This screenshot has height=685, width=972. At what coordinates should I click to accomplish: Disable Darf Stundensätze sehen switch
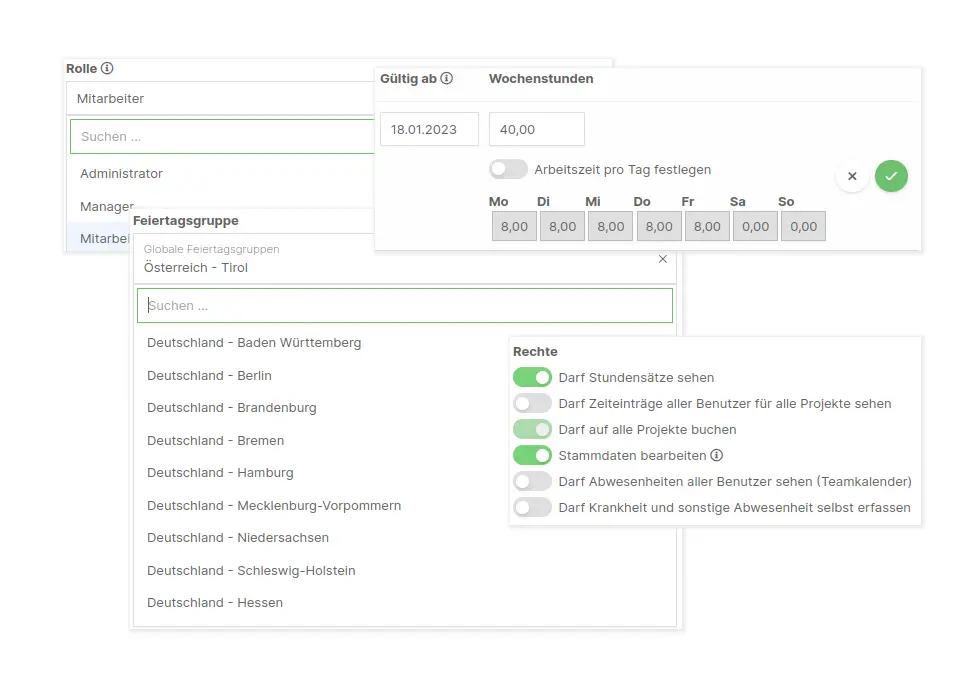tap(532, 378)
